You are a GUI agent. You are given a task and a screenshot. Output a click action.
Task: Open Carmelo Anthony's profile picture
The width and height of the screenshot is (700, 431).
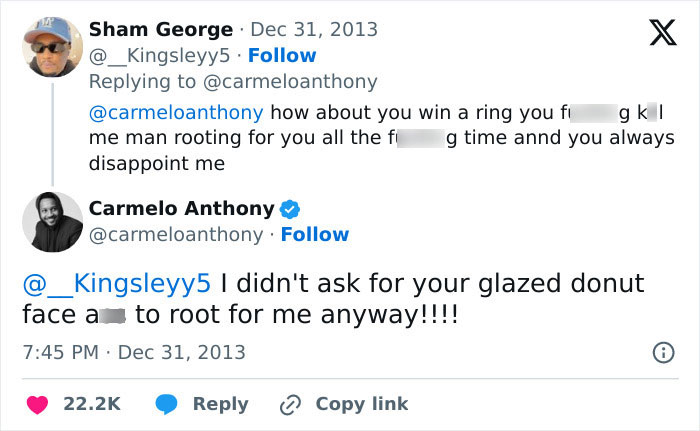pos(51,221)
